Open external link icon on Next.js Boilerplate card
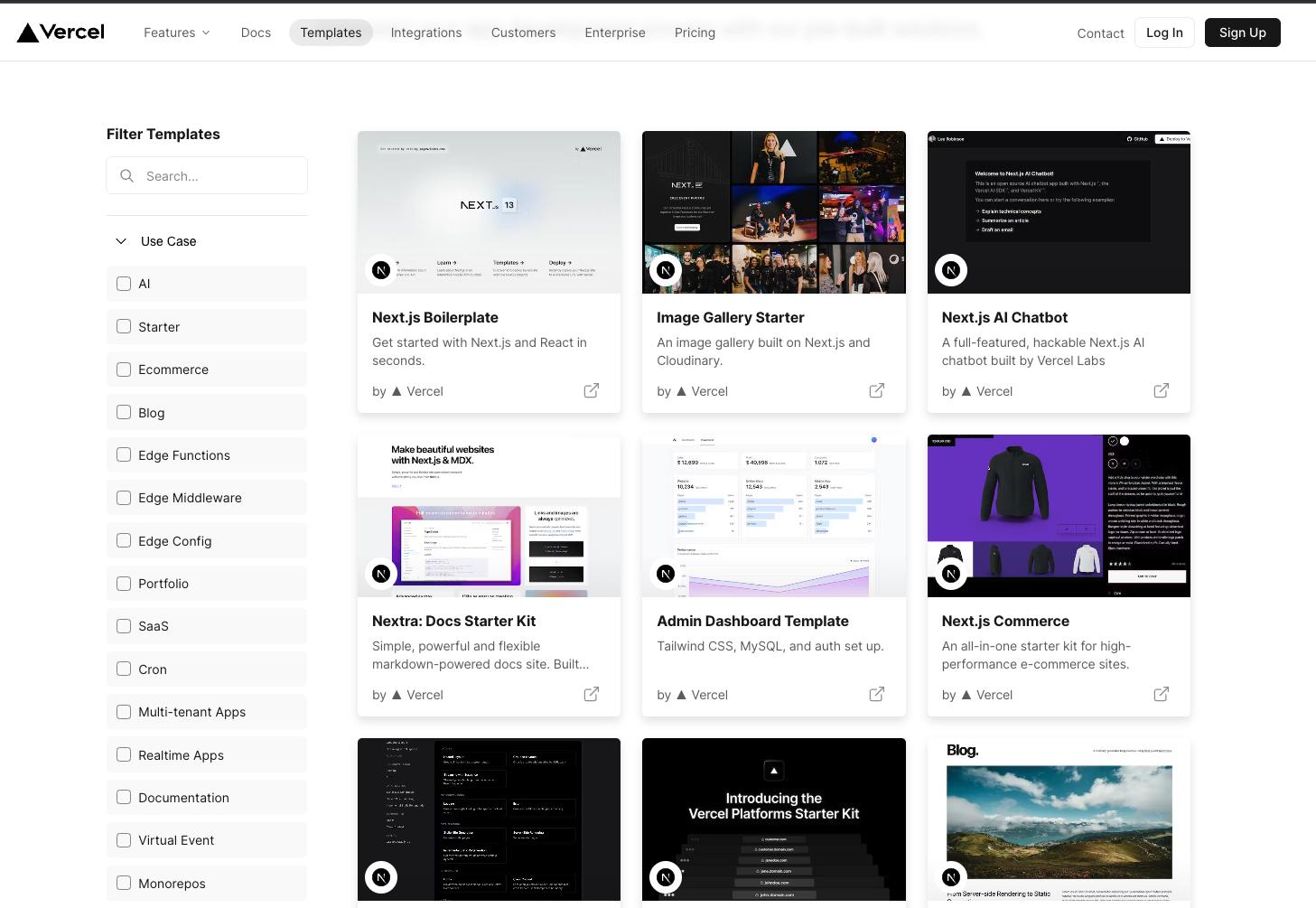The height and width of the screenshot is (908, 1316). coord(592,390)
